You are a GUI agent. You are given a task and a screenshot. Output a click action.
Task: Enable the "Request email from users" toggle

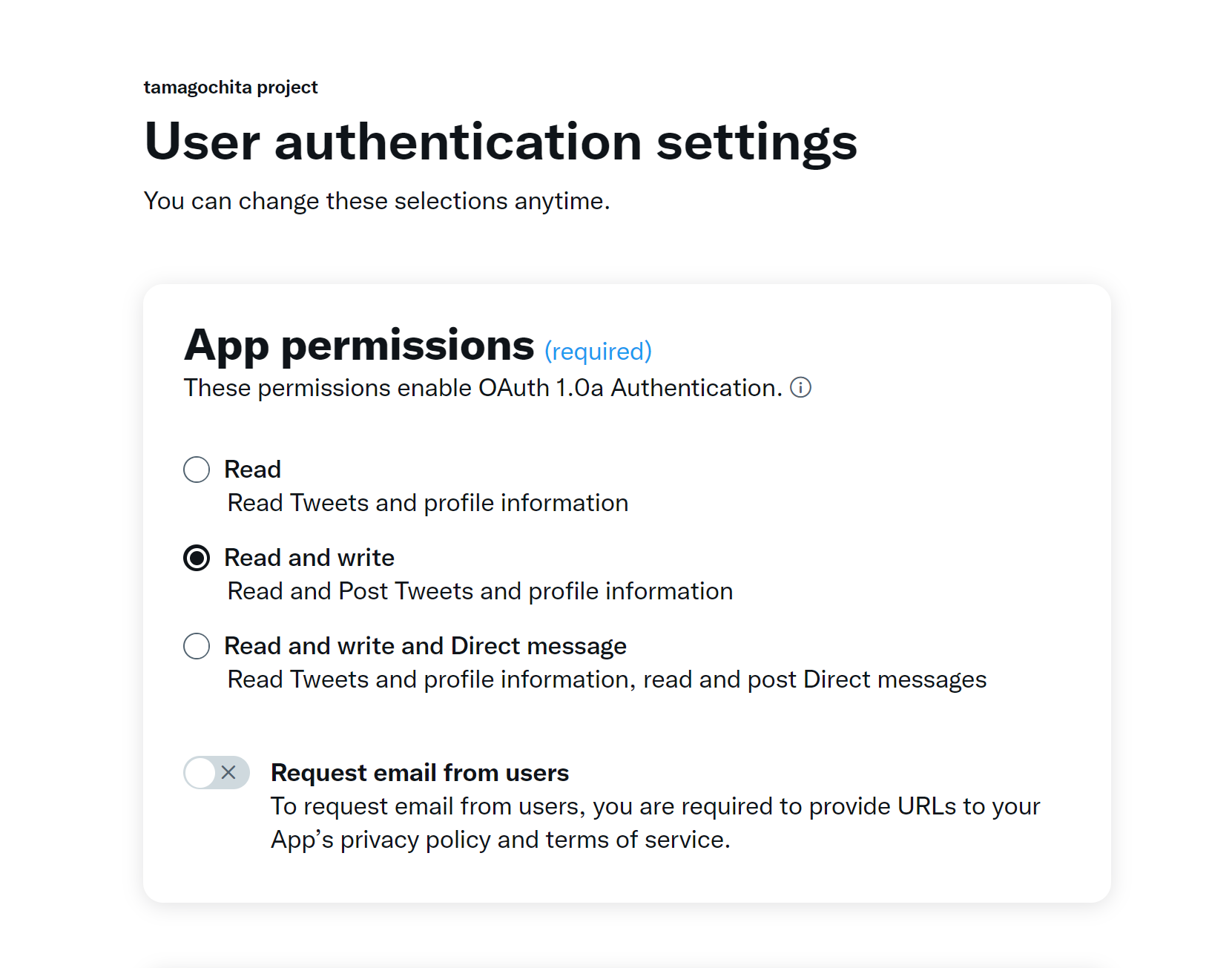click(x=216, y=773)
